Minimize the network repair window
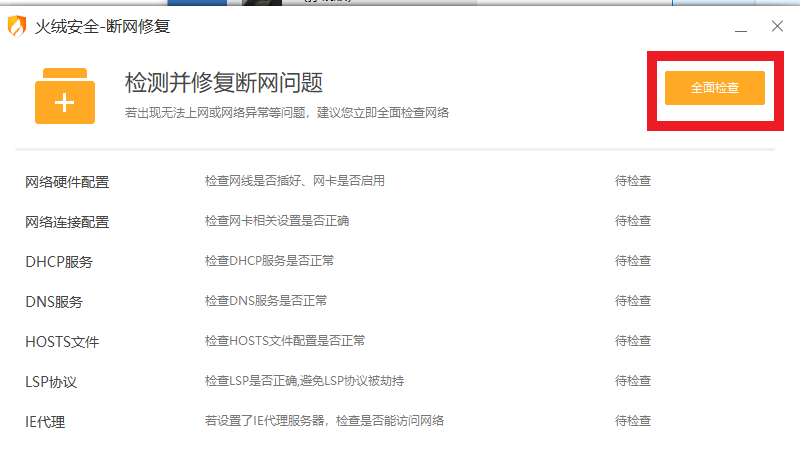This screenshot has height=450, width=800. pyautogui.click(x=741, y=28)
